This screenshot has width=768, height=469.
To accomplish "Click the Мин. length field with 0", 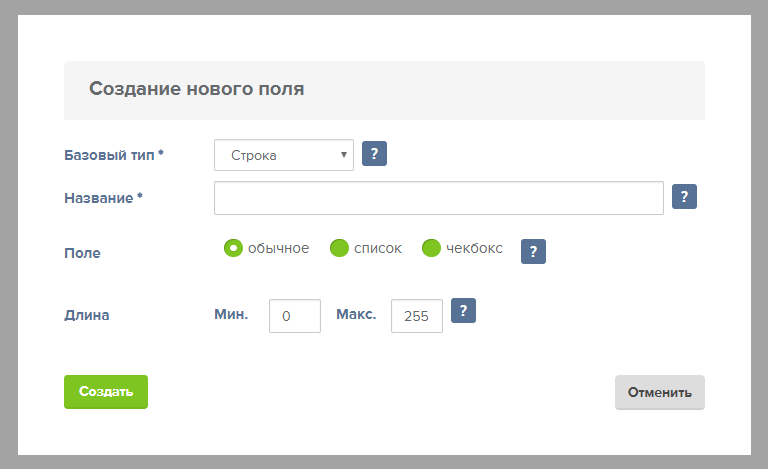I will (295, 316).
